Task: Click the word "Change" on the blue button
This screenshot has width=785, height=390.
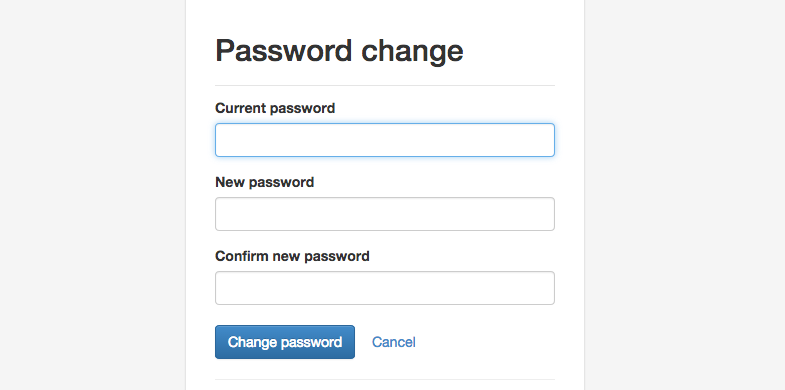Action: pyautogui.click(x=252, y=342)
